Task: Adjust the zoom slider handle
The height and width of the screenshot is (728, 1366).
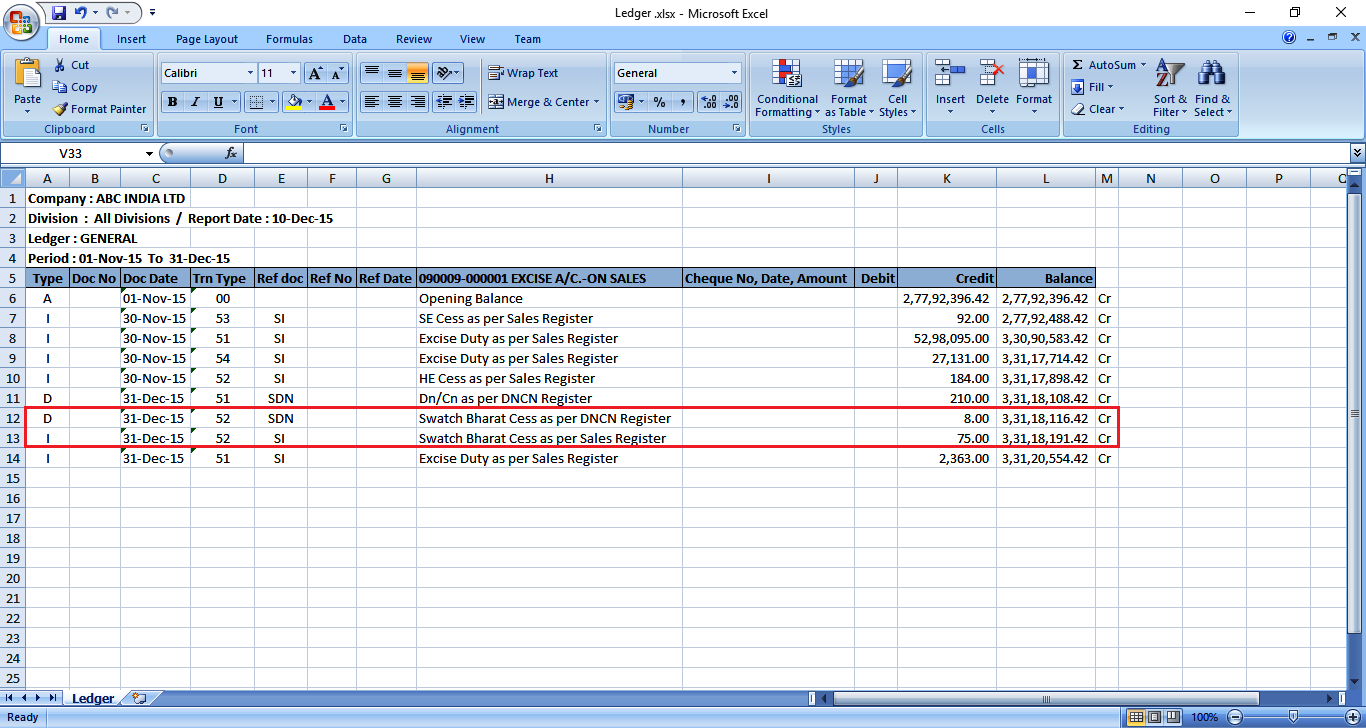Action: pyautogui.click(x=1293, y=717)
